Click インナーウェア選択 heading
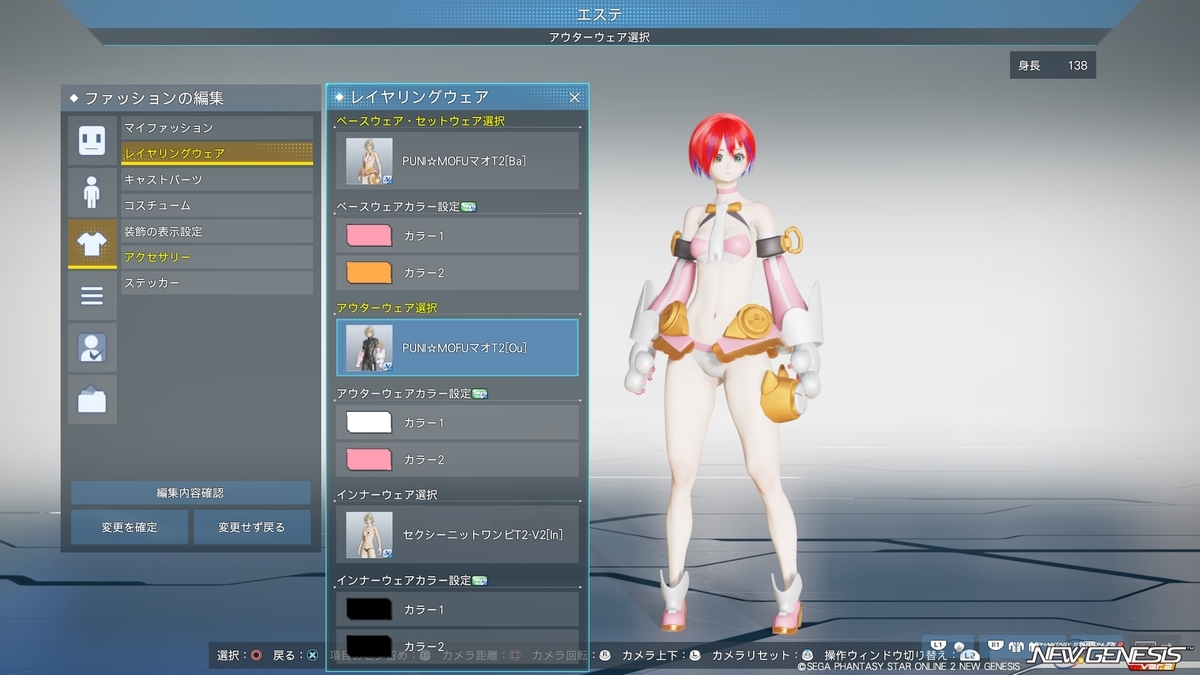This screenshot has height=675, width=1200. [387, 495]
